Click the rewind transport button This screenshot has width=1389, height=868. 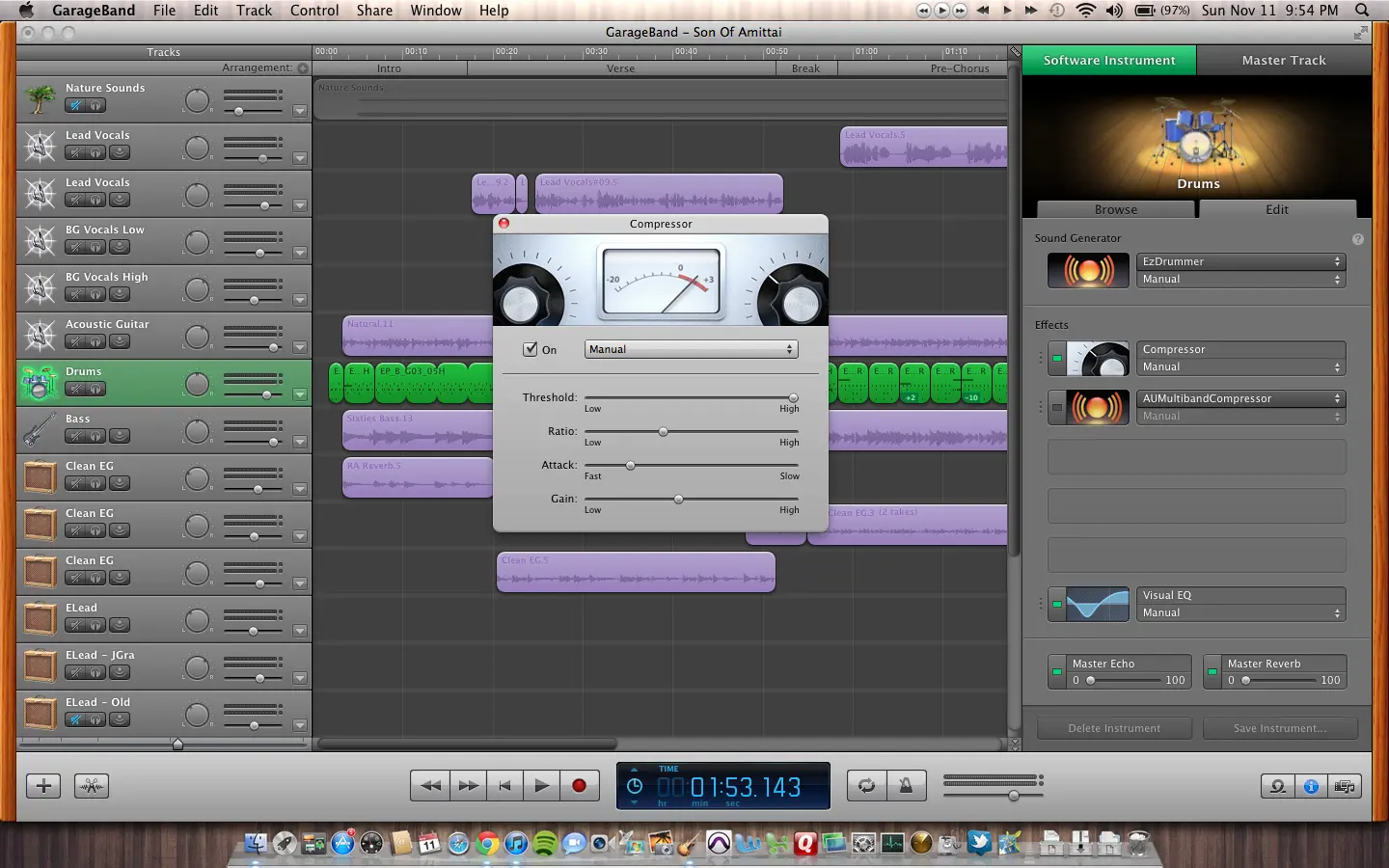[x=430, y=785]
